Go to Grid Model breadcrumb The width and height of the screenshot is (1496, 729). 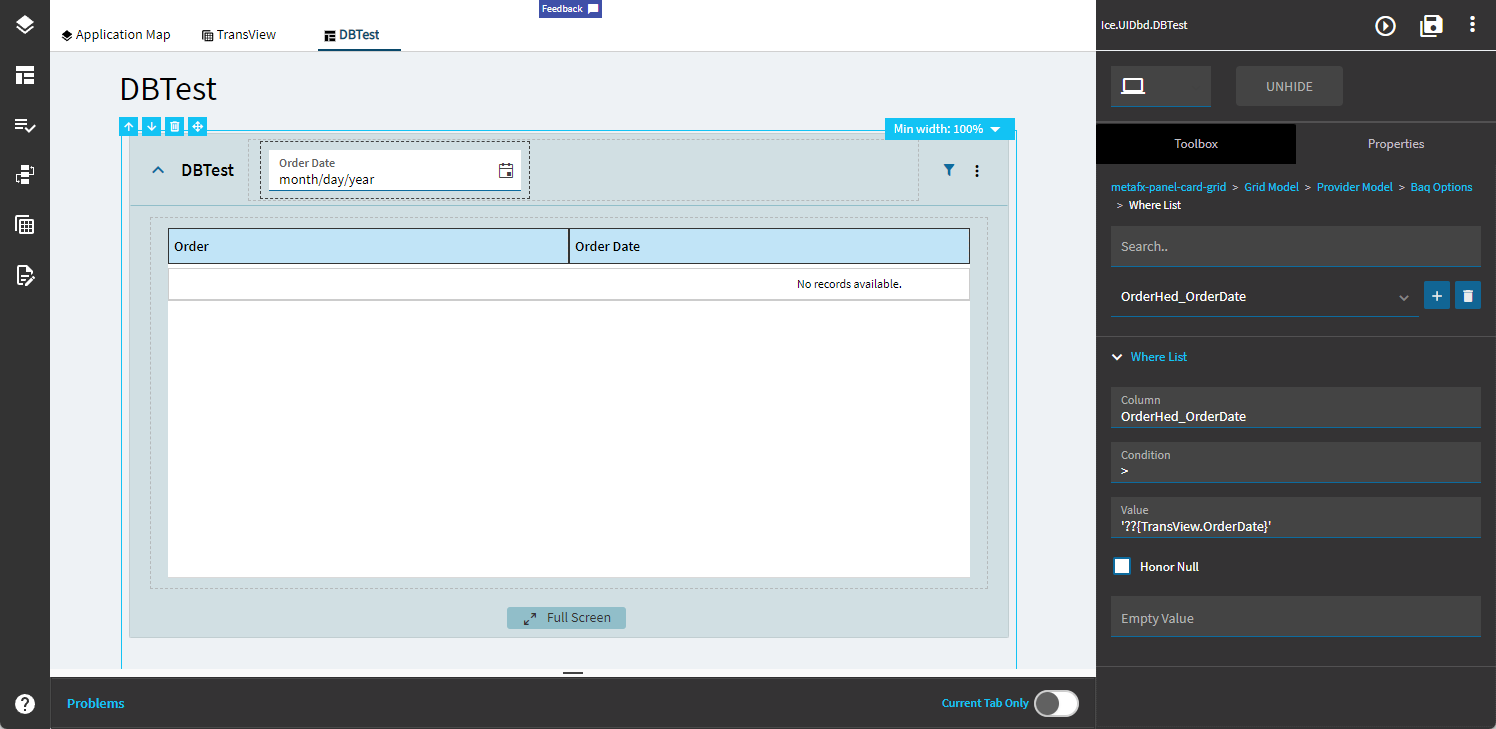(1271, 187)
